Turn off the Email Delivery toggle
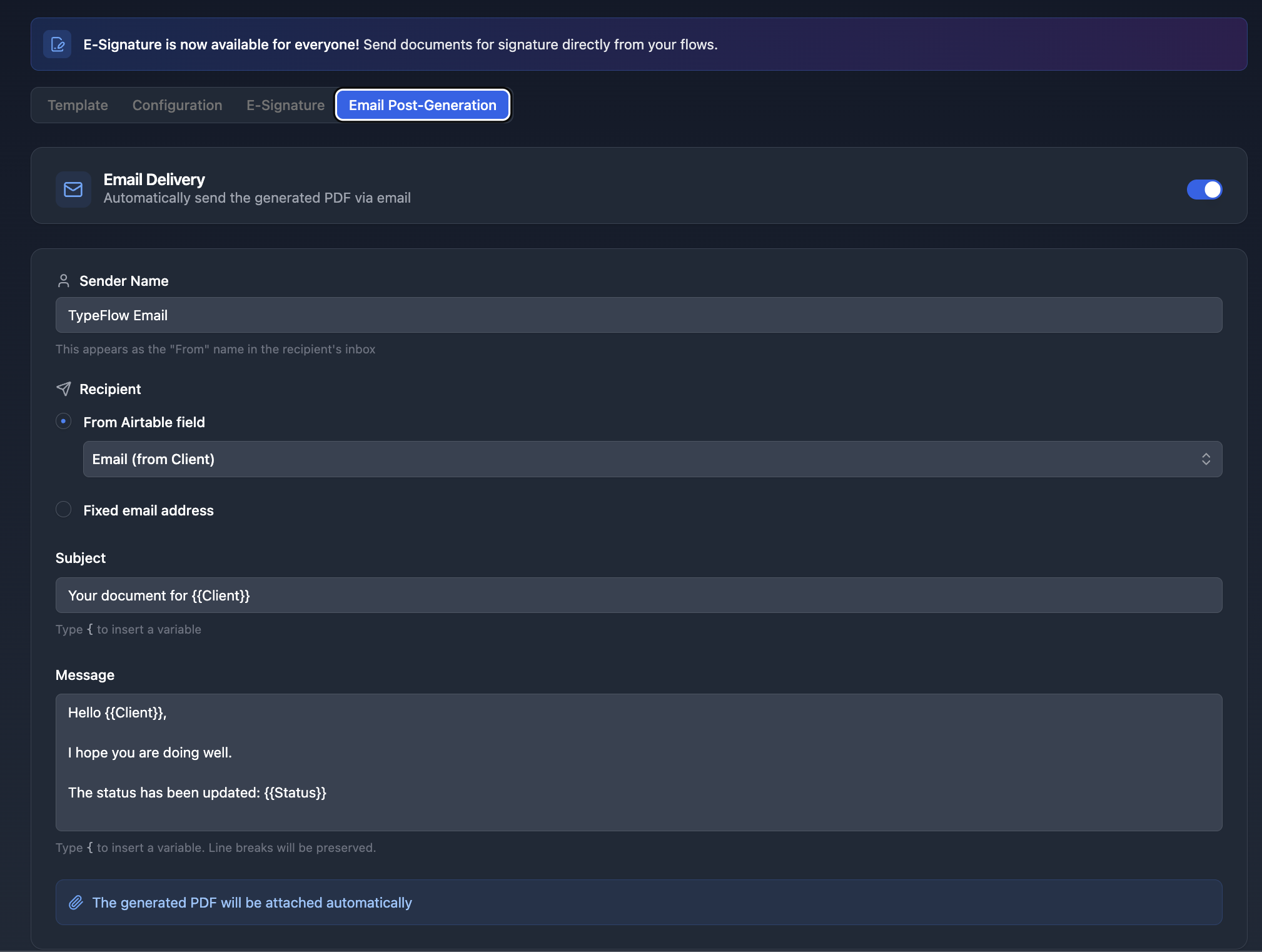This screenshot has width=1262, height=952. [x=1204, y=189]
